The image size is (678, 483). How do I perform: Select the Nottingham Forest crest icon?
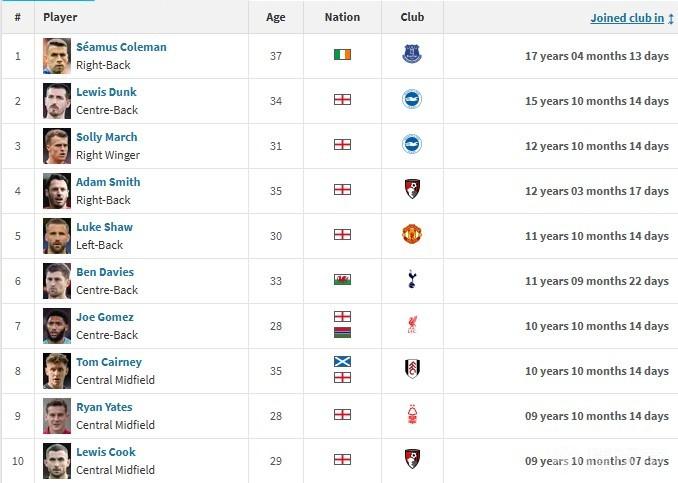pyautogui.click(x=412, y=414)
